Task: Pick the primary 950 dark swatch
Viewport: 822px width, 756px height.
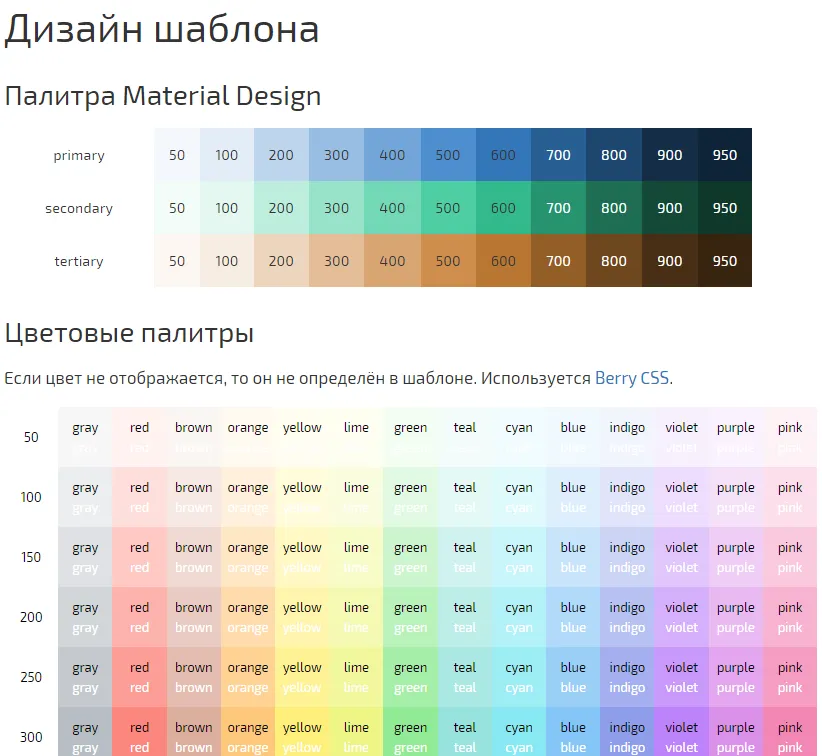Action: click(724, 155)
